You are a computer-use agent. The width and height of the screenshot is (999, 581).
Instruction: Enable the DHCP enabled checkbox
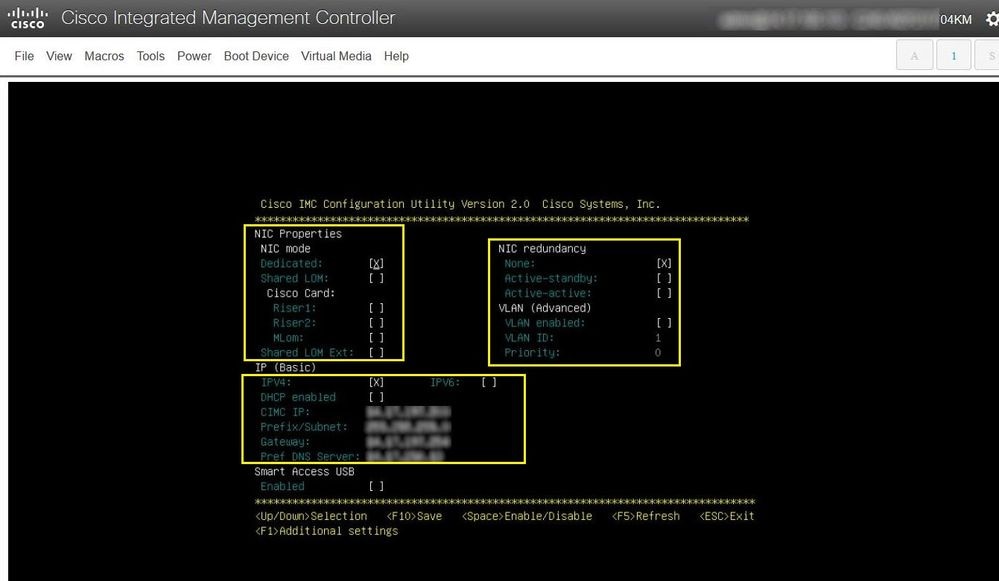[377, 397]
